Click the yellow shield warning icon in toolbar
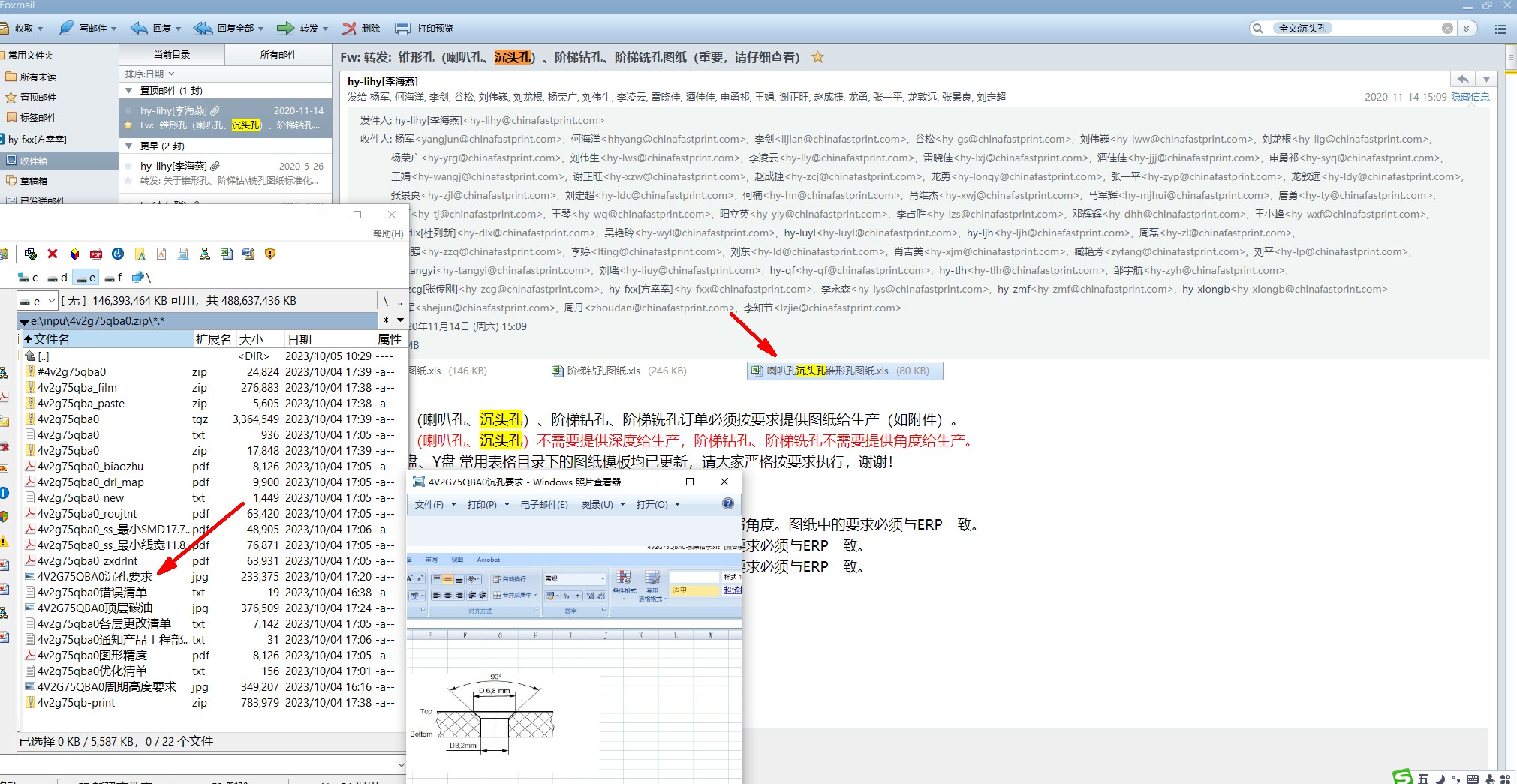The width and height of the screenshot is (1517, 784). point(270,254)
